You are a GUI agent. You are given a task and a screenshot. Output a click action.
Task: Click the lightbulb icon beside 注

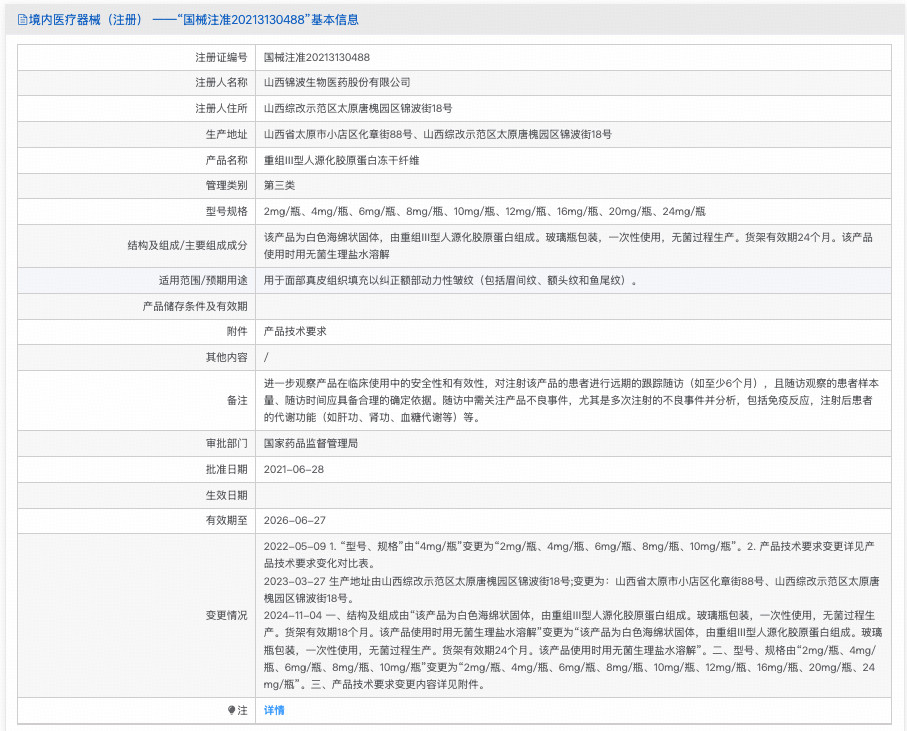tap(232, 710)
